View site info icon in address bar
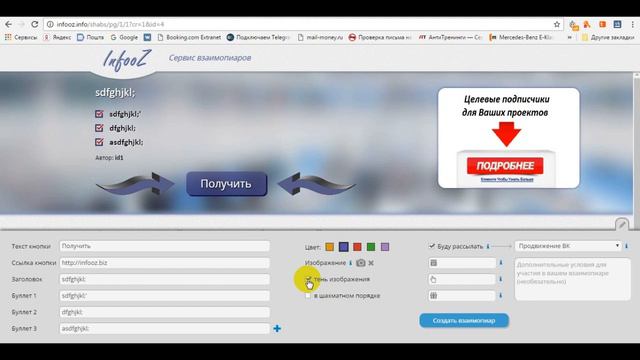Screen dimensions: 640x360 (50, 24)
